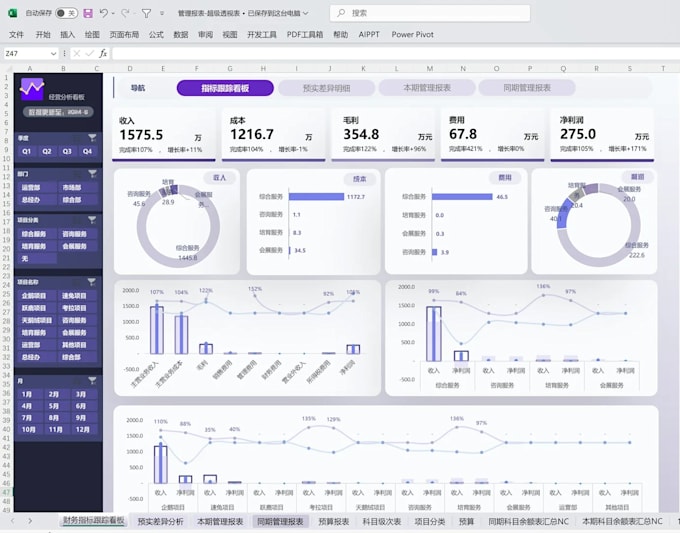Select 市场部 in the 部门 slicer

tap(77, 187)
